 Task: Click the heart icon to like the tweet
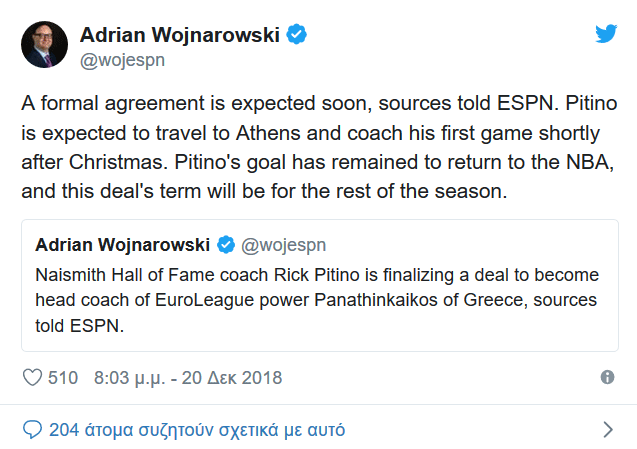tap(32, 378)
